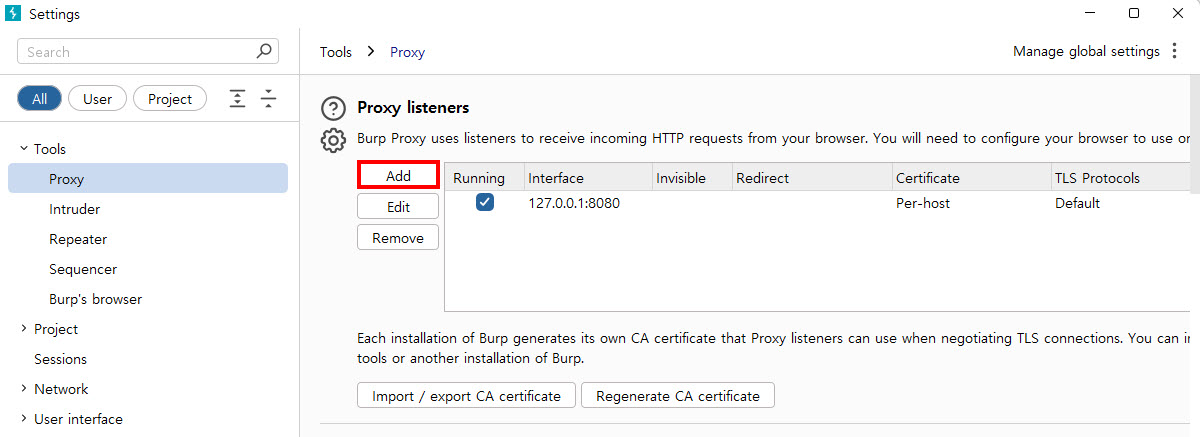Open Intruder settings in sidebar
Screen dimensions: 1200x437
[75, 209]
